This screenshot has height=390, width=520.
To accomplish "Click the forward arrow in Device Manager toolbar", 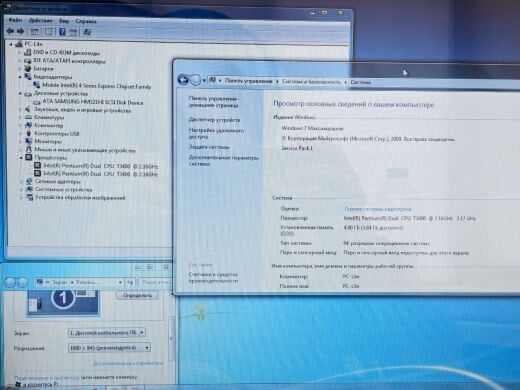I will 21,31.
